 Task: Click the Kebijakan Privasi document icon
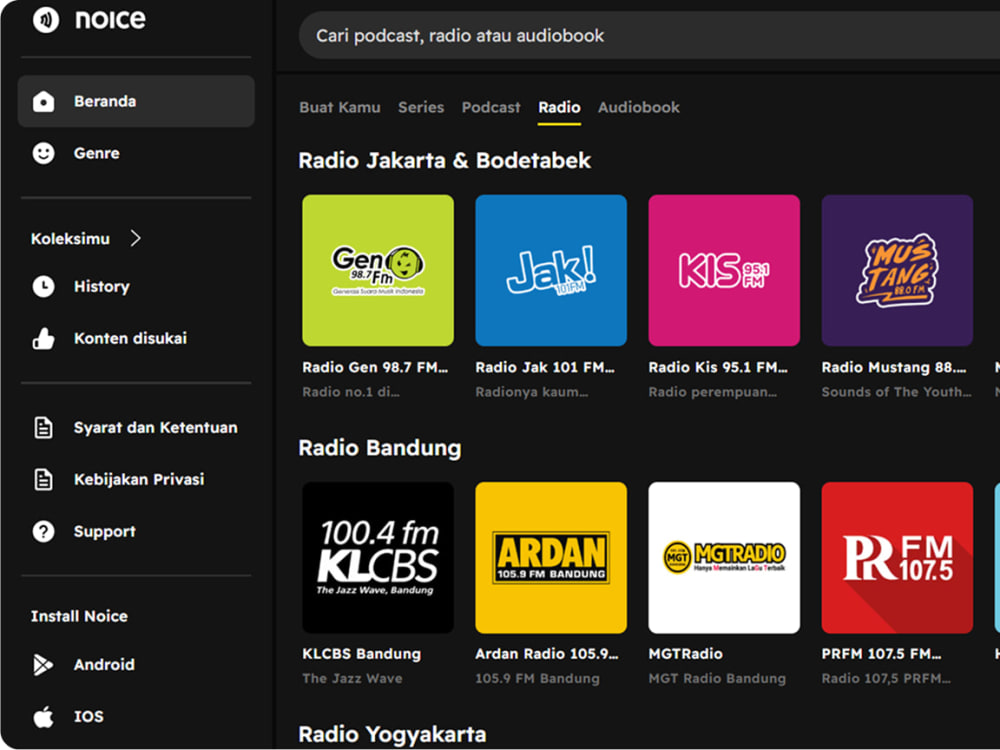pos(43,479)
